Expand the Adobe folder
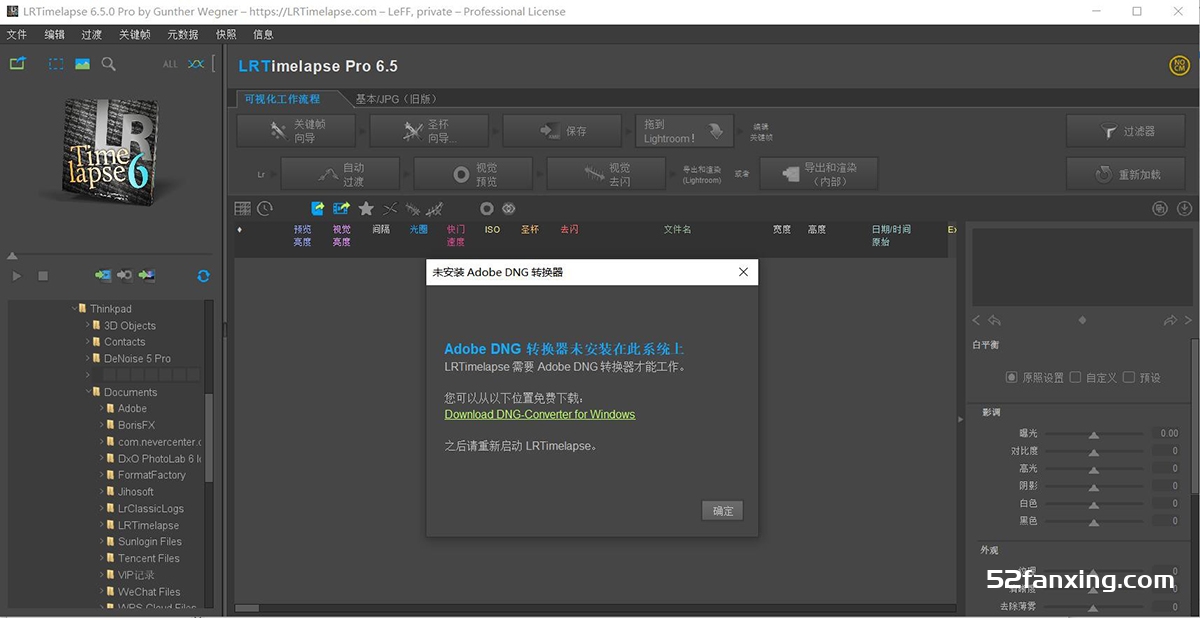 [102, 408]
